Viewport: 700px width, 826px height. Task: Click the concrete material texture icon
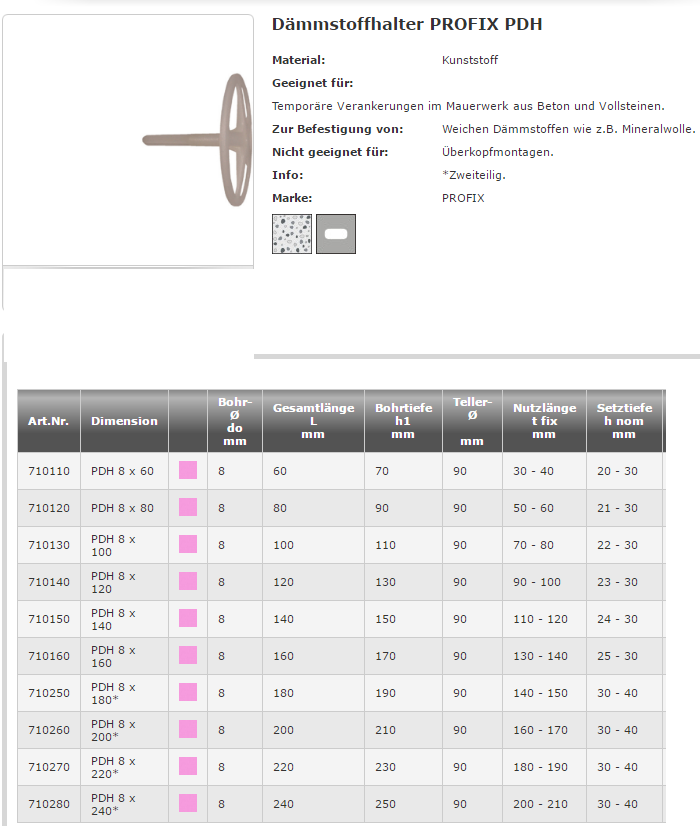click(292, 234)
